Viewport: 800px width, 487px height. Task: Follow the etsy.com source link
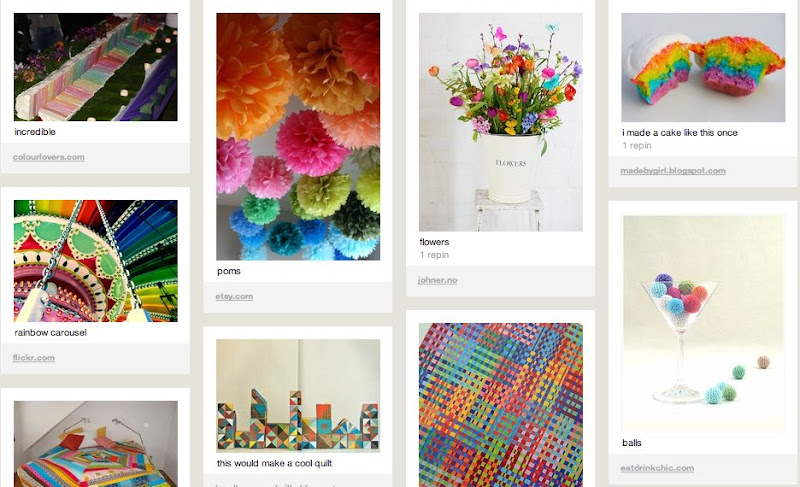point(234,296)
